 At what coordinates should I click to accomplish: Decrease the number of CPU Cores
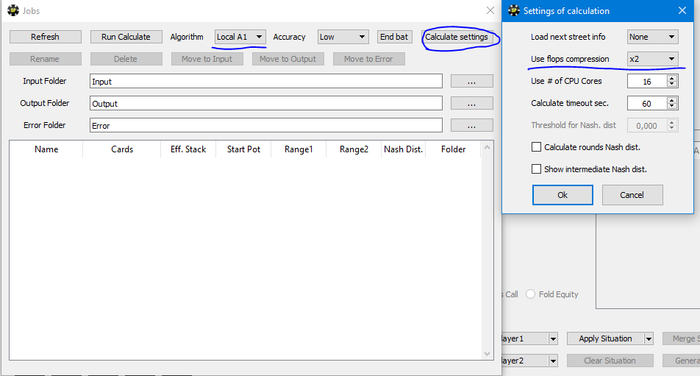pos(672,84)
